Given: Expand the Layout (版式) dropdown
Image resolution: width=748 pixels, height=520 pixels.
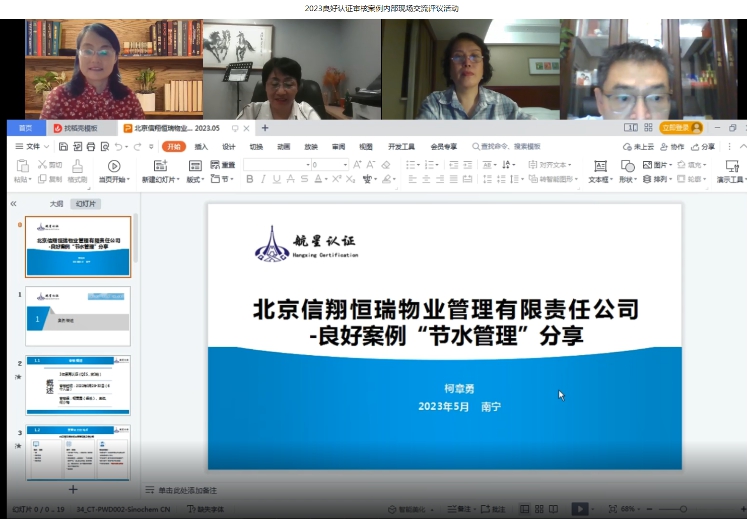Looking at the screenshot, I should [195, 180].
